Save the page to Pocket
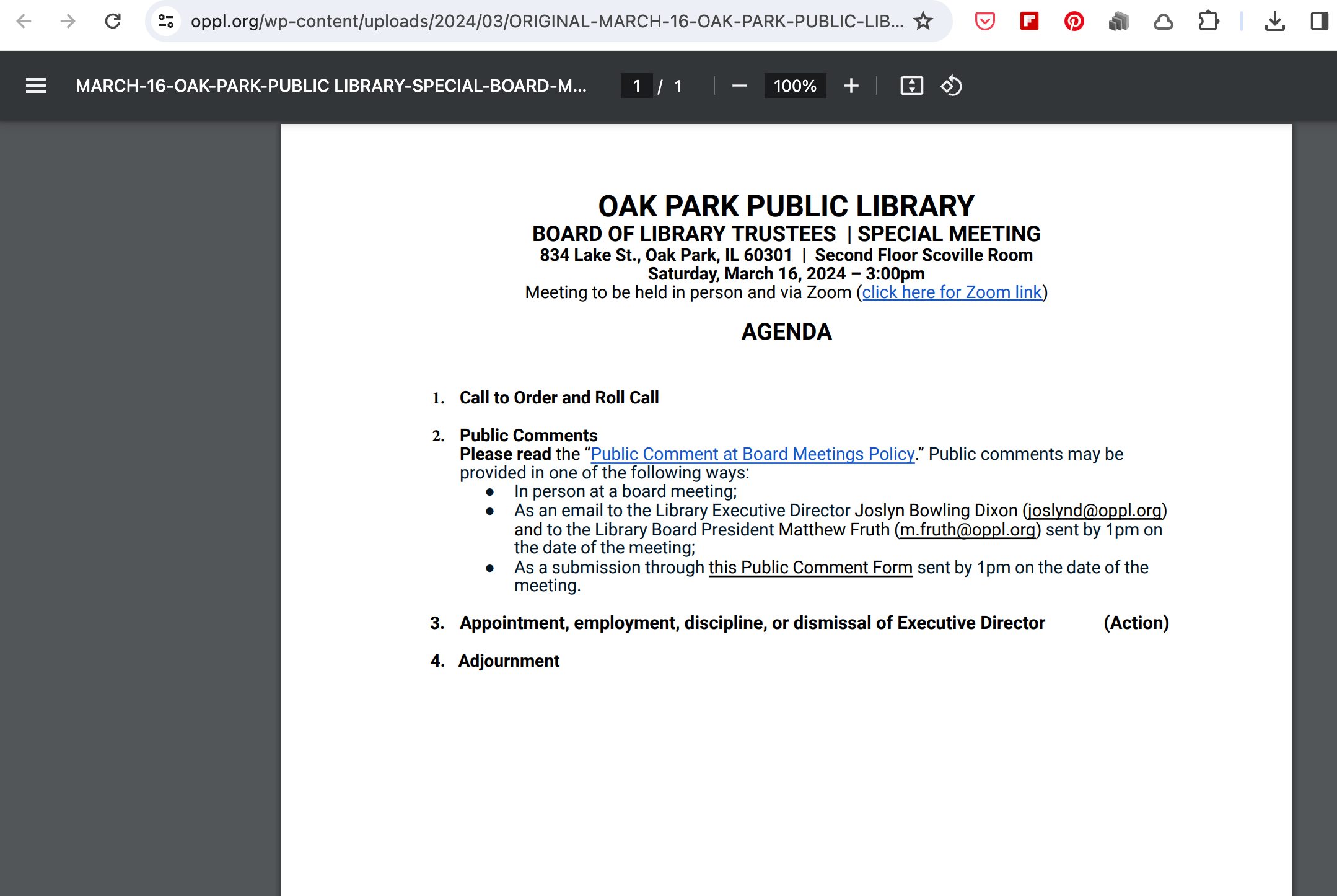Screen dimensions: 1337x896 click(x=984, y=20)
